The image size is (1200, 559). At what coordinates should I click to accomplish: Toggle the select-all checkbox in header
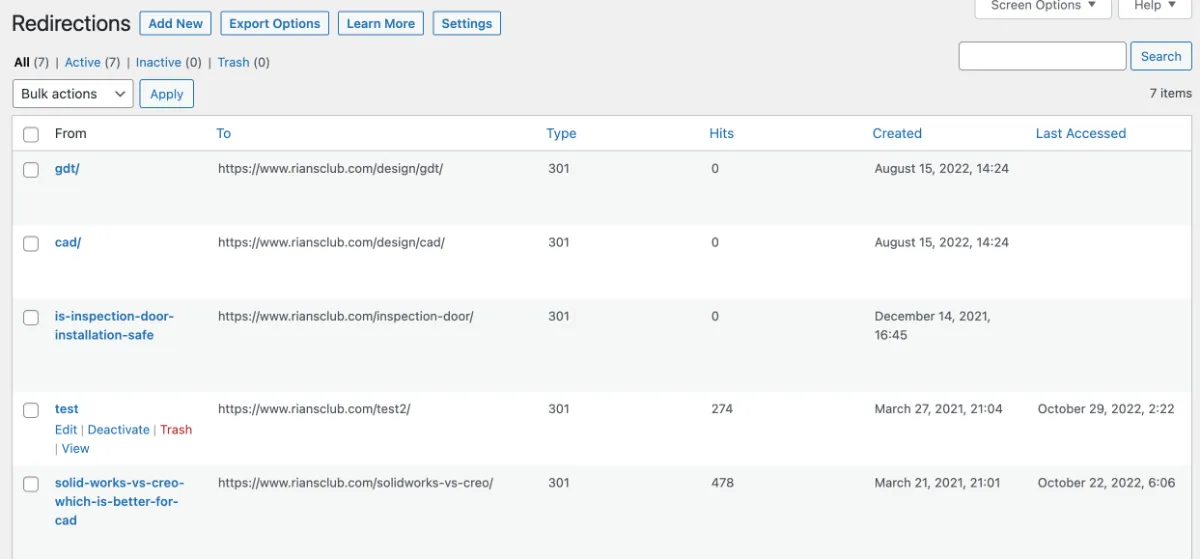coord(31,134)
